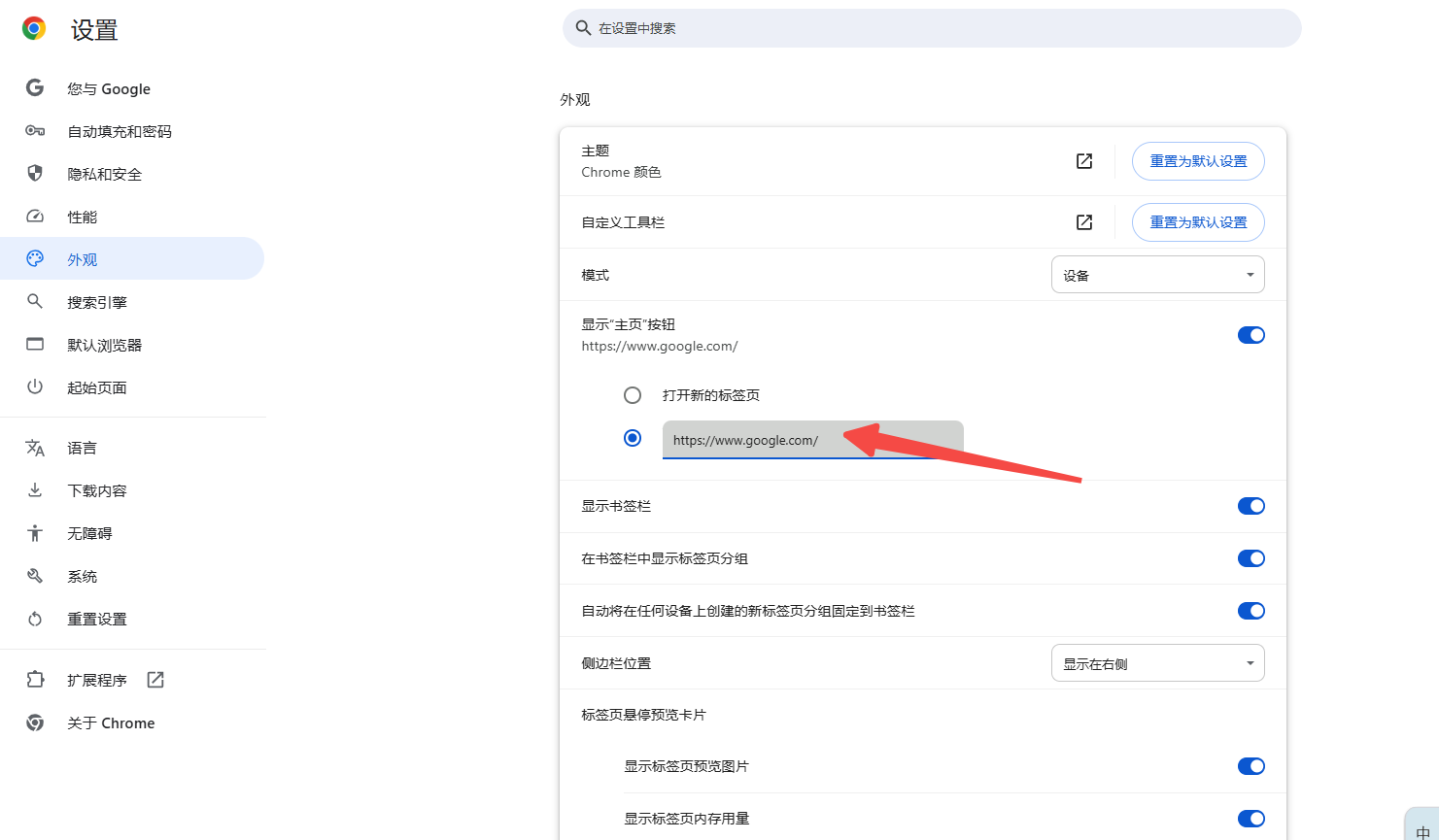Viewport: 1439px width, 840px height.
Task: Click the key icon for autofill and passwords
Action: tap(35, 131)
